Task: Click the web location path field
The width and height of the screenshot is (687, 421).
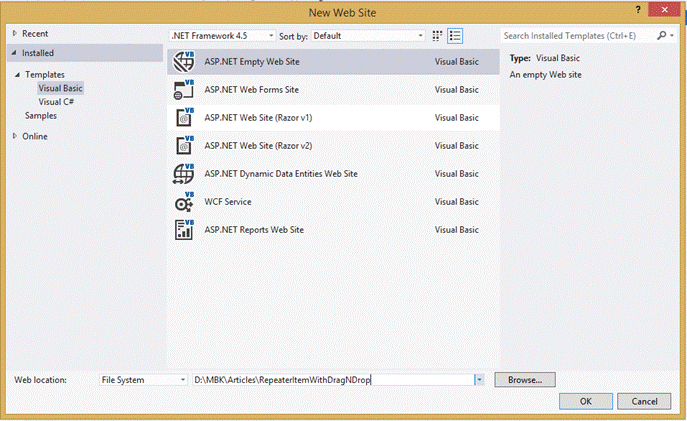Action: (333, 380)
